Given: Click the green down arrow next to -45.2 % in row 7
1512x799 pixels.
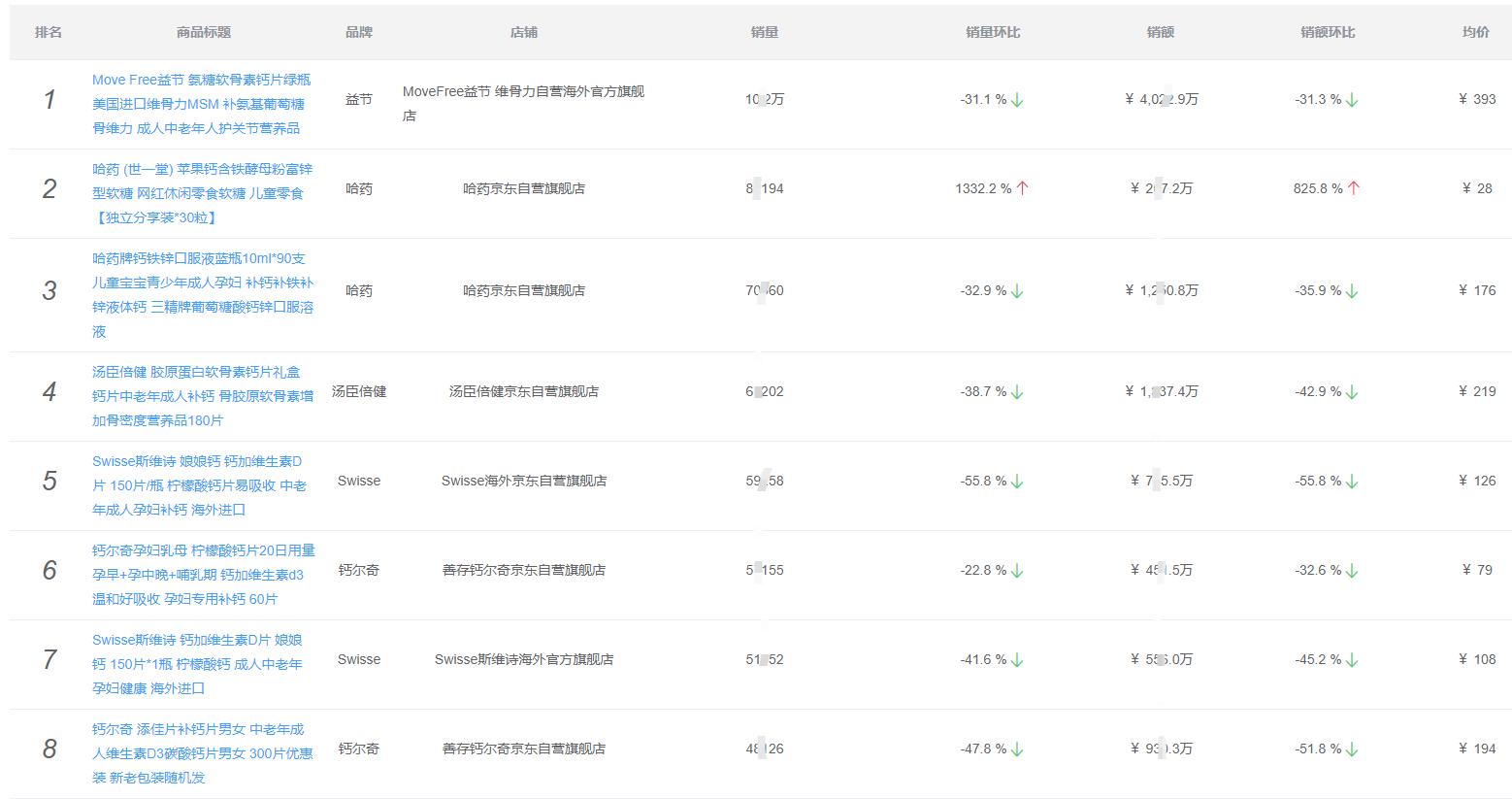Looking at the screenshot, I should point(1353,659).
